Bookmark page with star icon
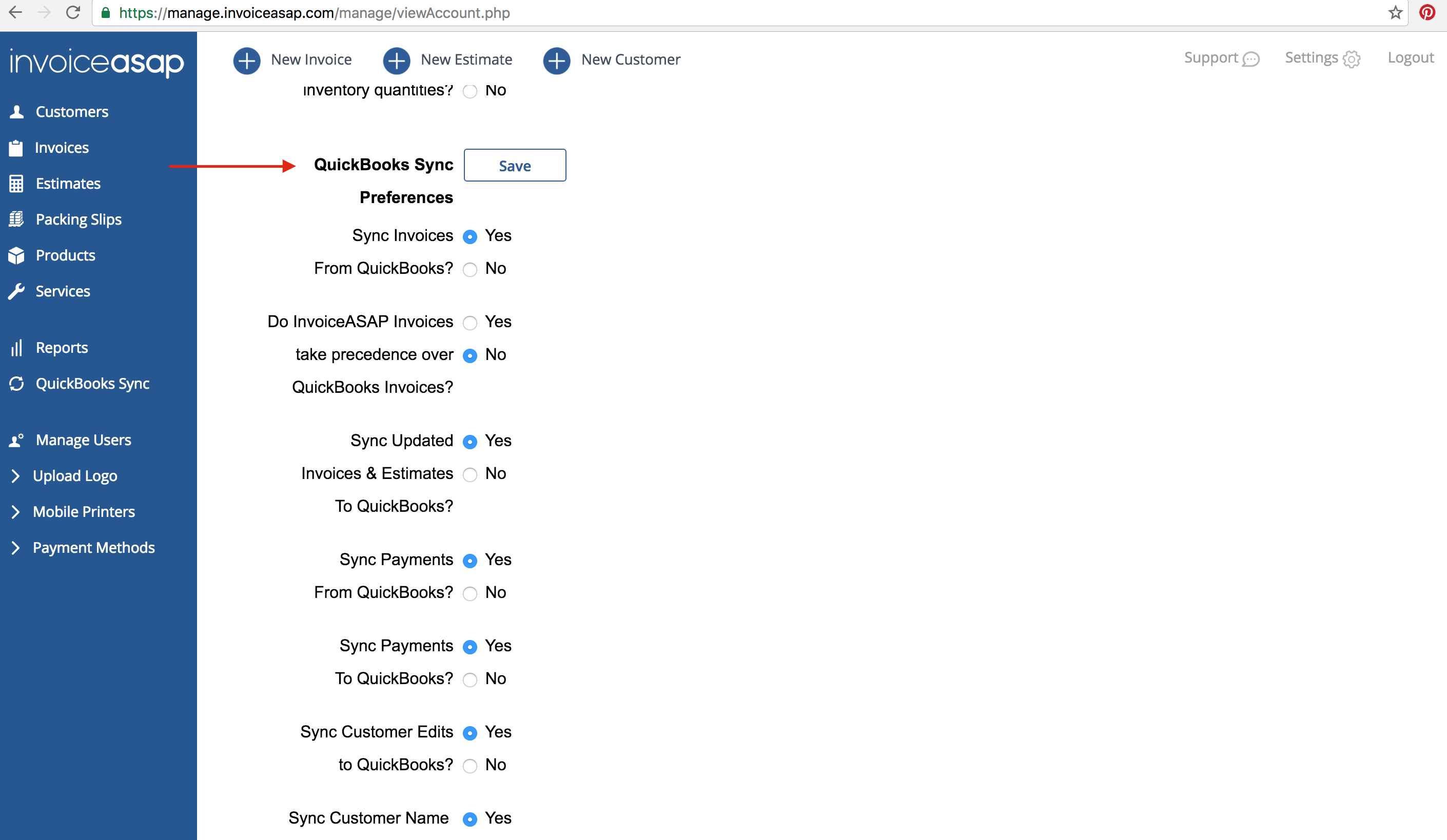The image size is (1447, 840). 1395,12
